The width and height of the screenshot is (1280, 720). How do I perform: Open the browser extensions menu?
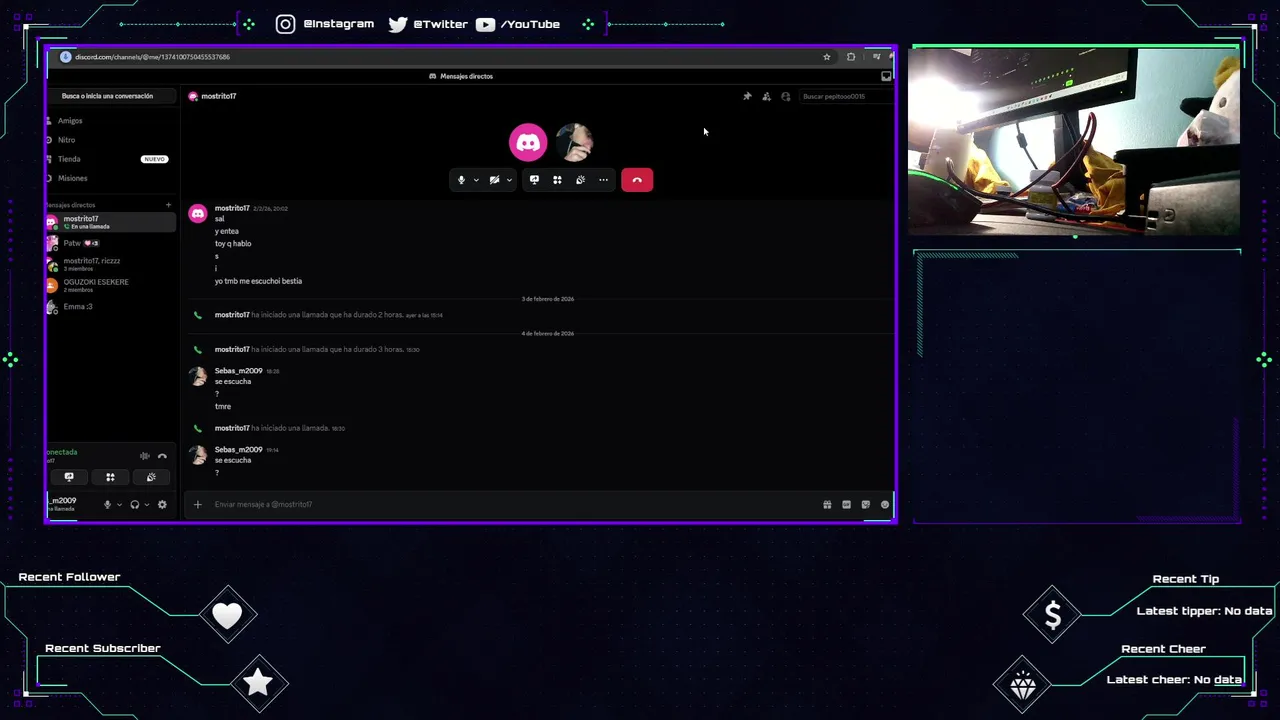coord(851,57)
